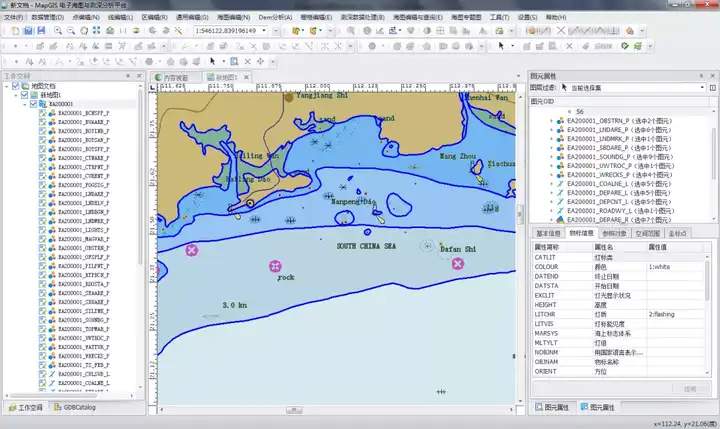Open the map scale 1:546122 dropdown
Viewport: 720px width, 429px height.
pyautogui.click(x=264, y=31)
